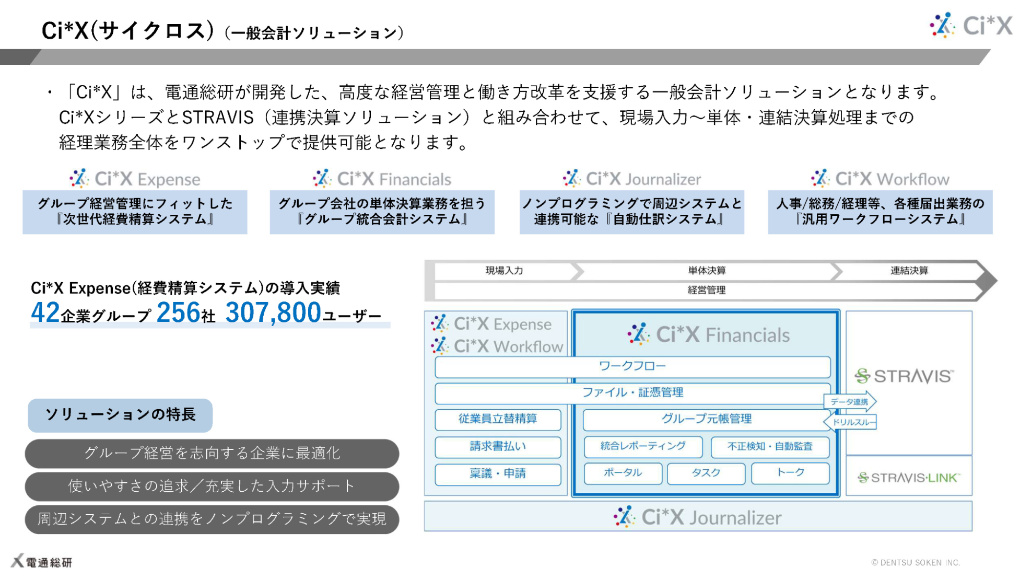Click the Ci*X logo in top-right corner
The width and height of the screenshot is (1020, 579).
click(x=971, y=25)
